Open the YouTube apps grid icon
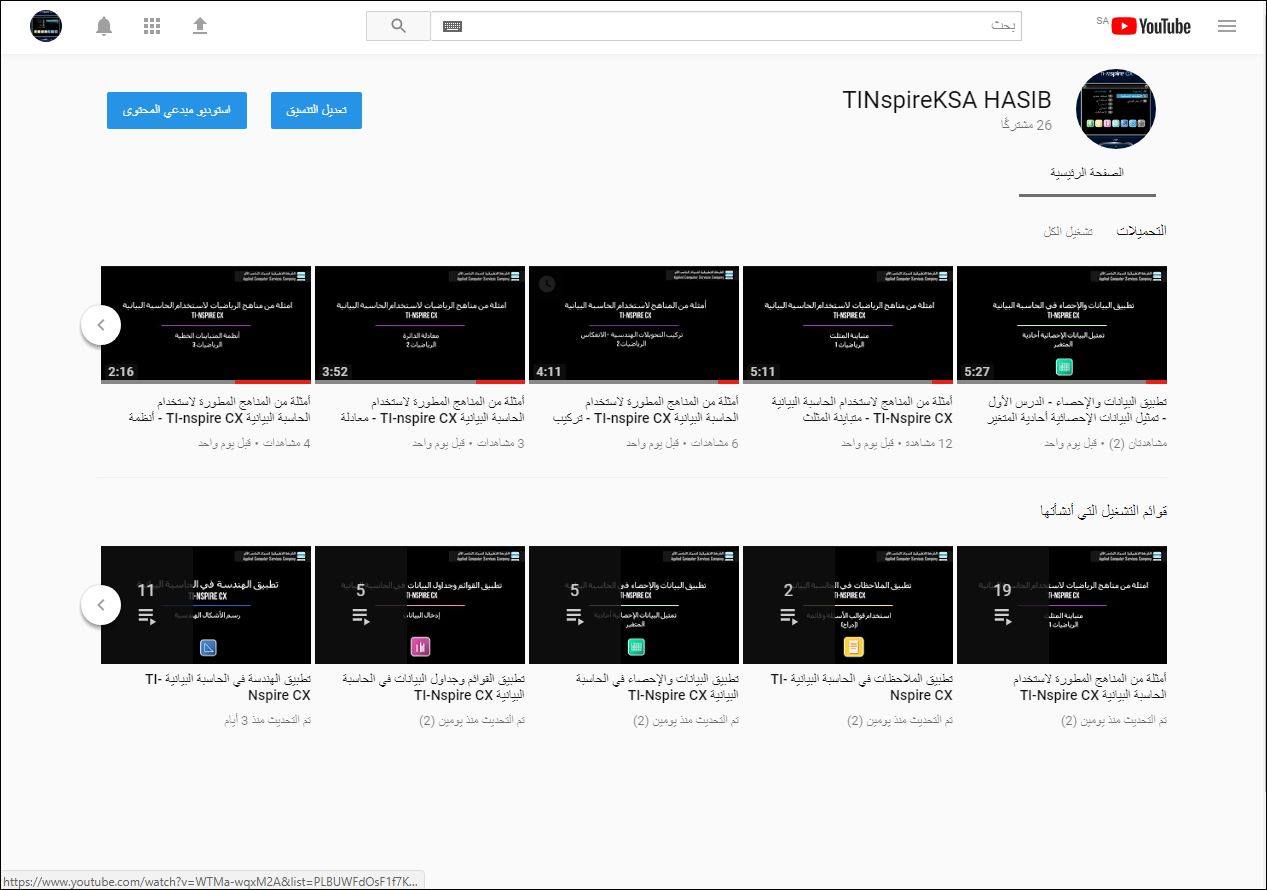 (x=152, y=26)
